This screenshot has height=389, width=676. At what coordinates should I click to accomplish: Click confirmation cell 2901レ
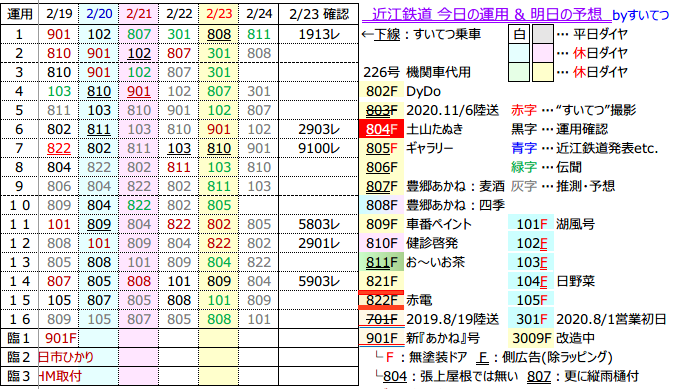pyautogui.click(x=319, y=243)
